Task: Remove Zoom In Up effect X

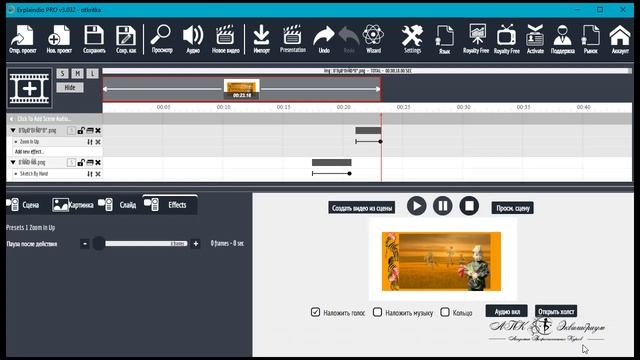Action: click(x=98, y=142)
